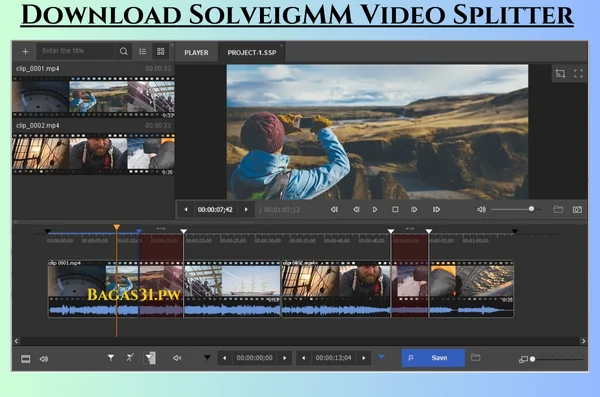Screen dimensions: 600x397
Task: Click the black marker arrow before the 00:00:00;00 field
Action: coord(207,358)
